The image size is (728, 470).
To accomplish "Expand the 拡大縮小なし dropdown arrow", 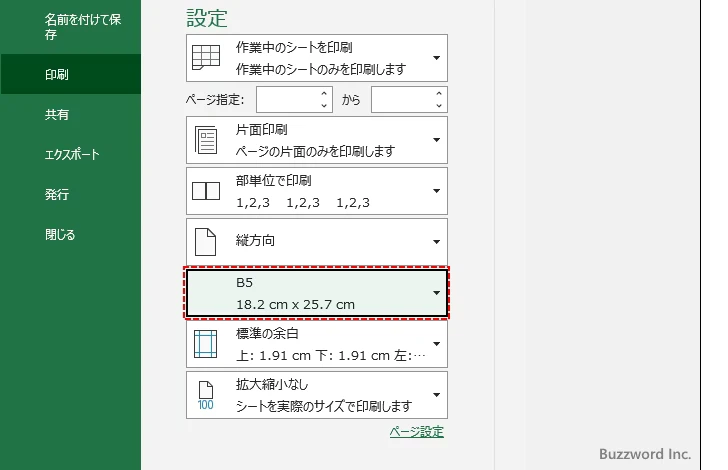I will pos(436,395).
